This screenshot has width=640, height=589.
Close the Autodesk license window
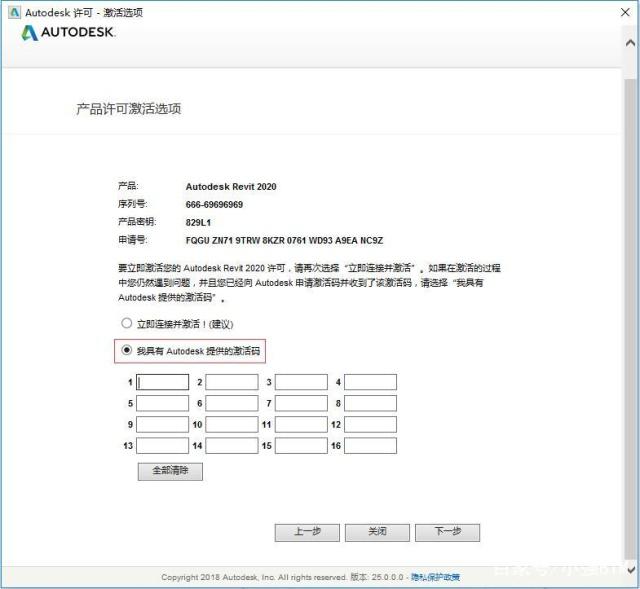625,12
